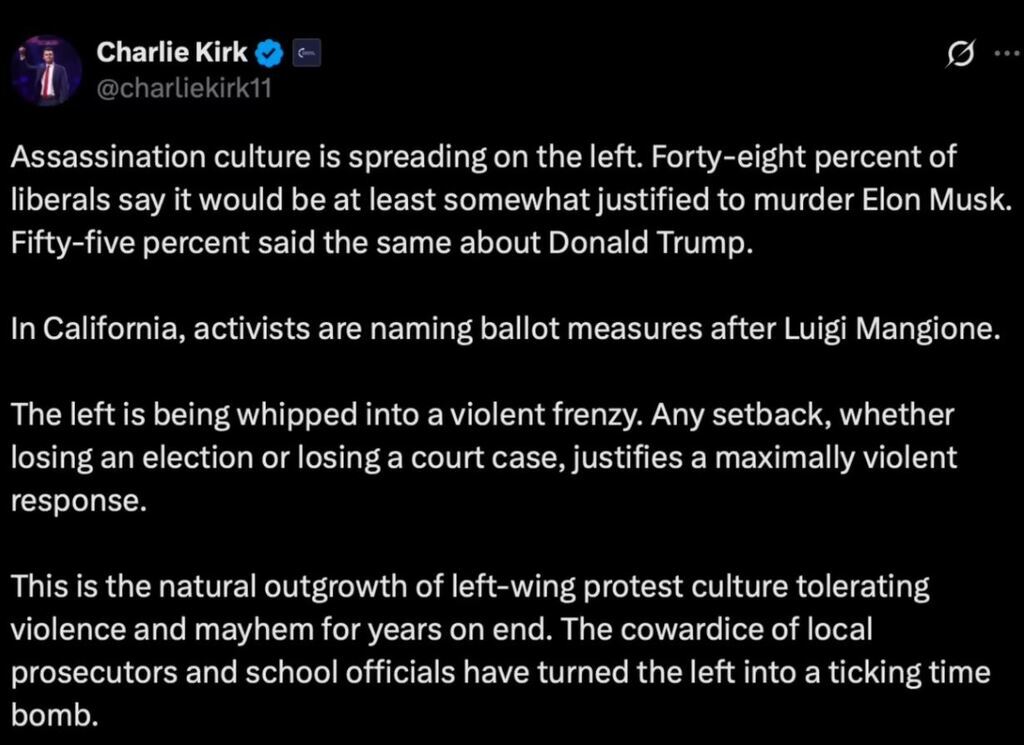Viewport: 1024px width, 745px height.
Task: Open the @charliekirk11 handle link
Action: 184,87
